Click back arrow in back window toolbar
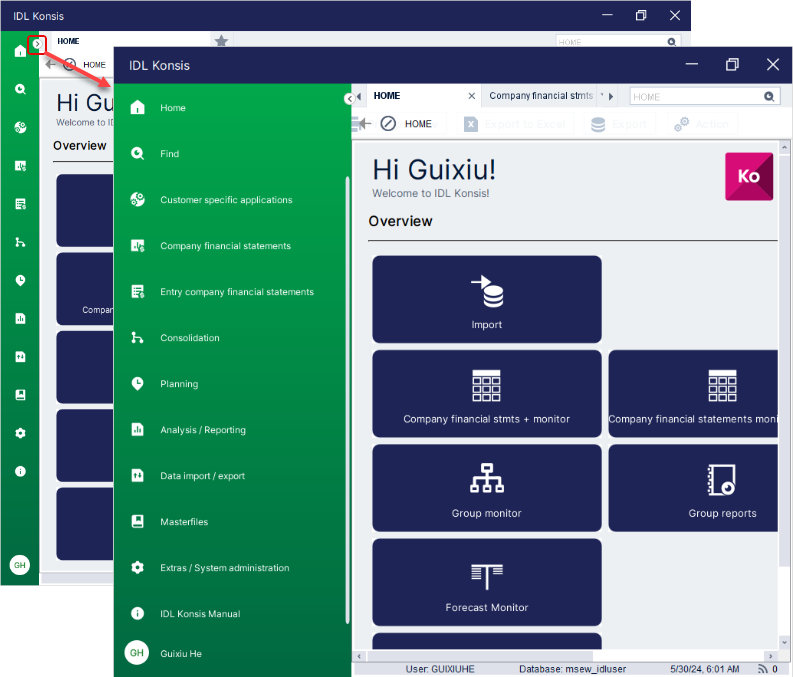Image resolution: width=793 pixels, height=677 pixels. pyautogui.click(x=50, y=64)
